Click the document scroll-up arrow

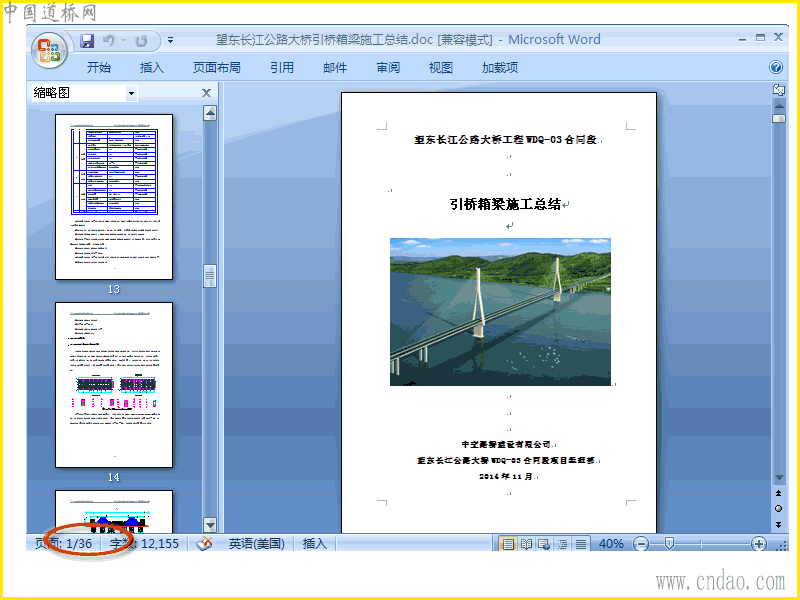[779, 106]
